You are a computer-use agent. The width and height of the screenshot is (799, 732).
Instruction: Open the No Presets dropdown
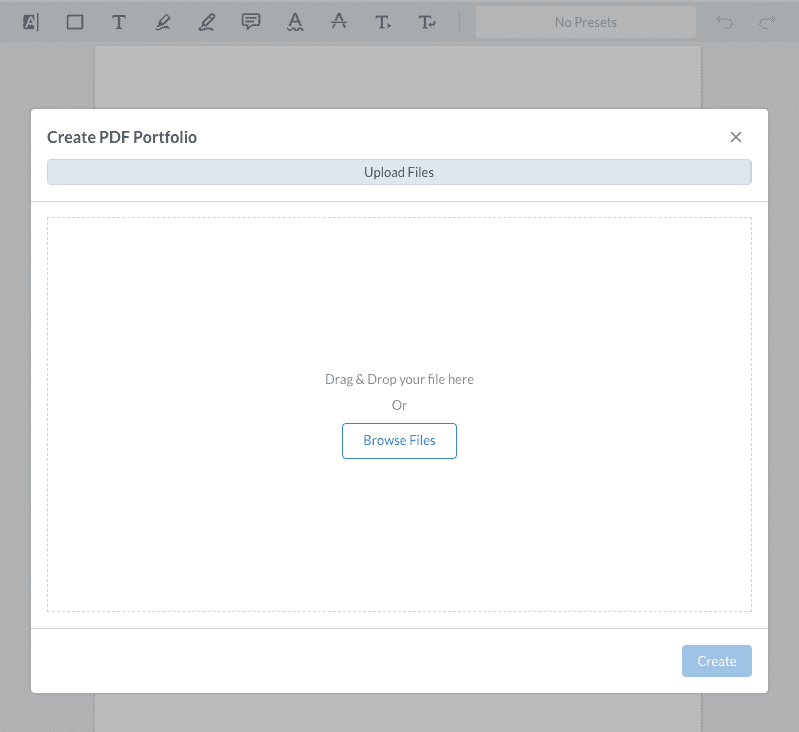tap(585, 22)
